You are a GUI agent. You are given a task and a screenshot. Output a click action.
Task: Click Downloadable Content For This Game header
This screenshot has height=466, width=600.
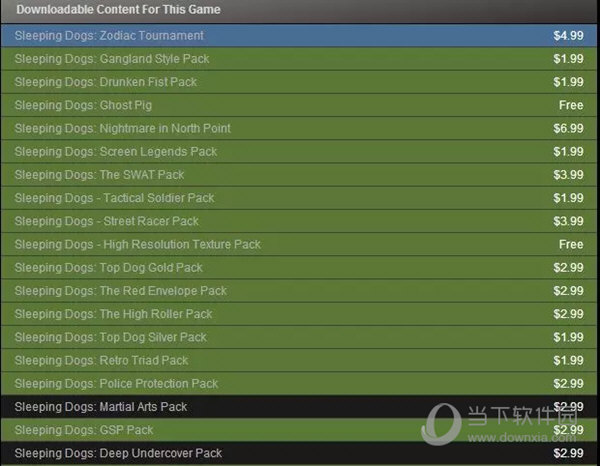pos(118,10)
